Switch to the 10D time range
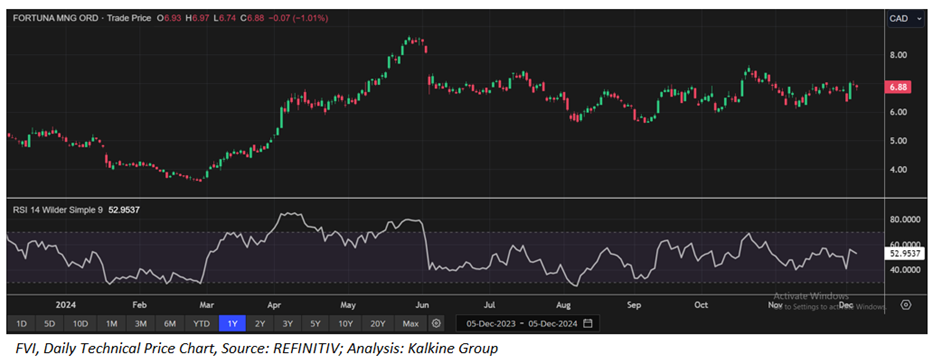Screen dimensions: 933x364 (x=80, y=324)
